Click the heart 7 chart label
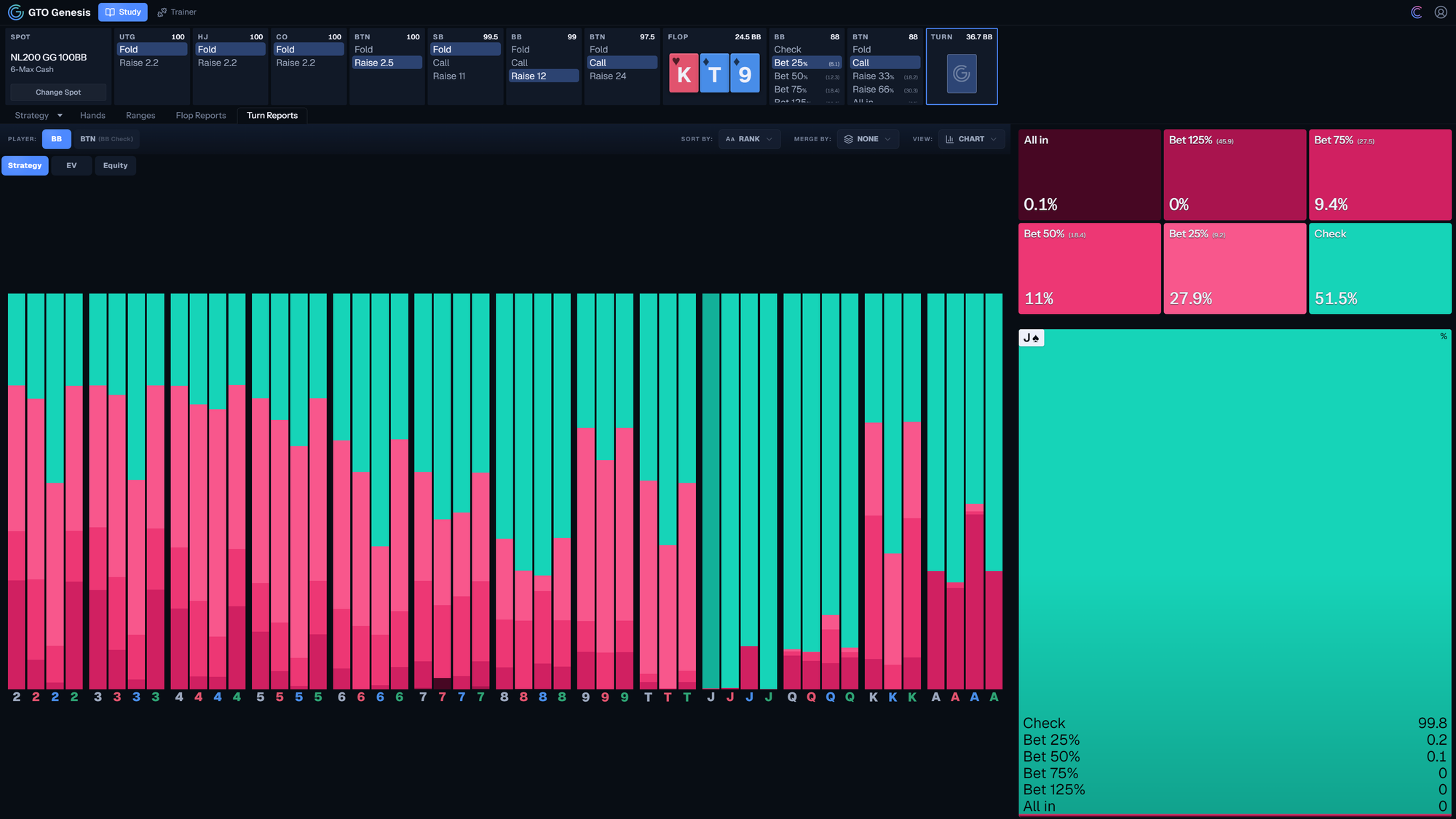1456x819 pixels. 442,697
